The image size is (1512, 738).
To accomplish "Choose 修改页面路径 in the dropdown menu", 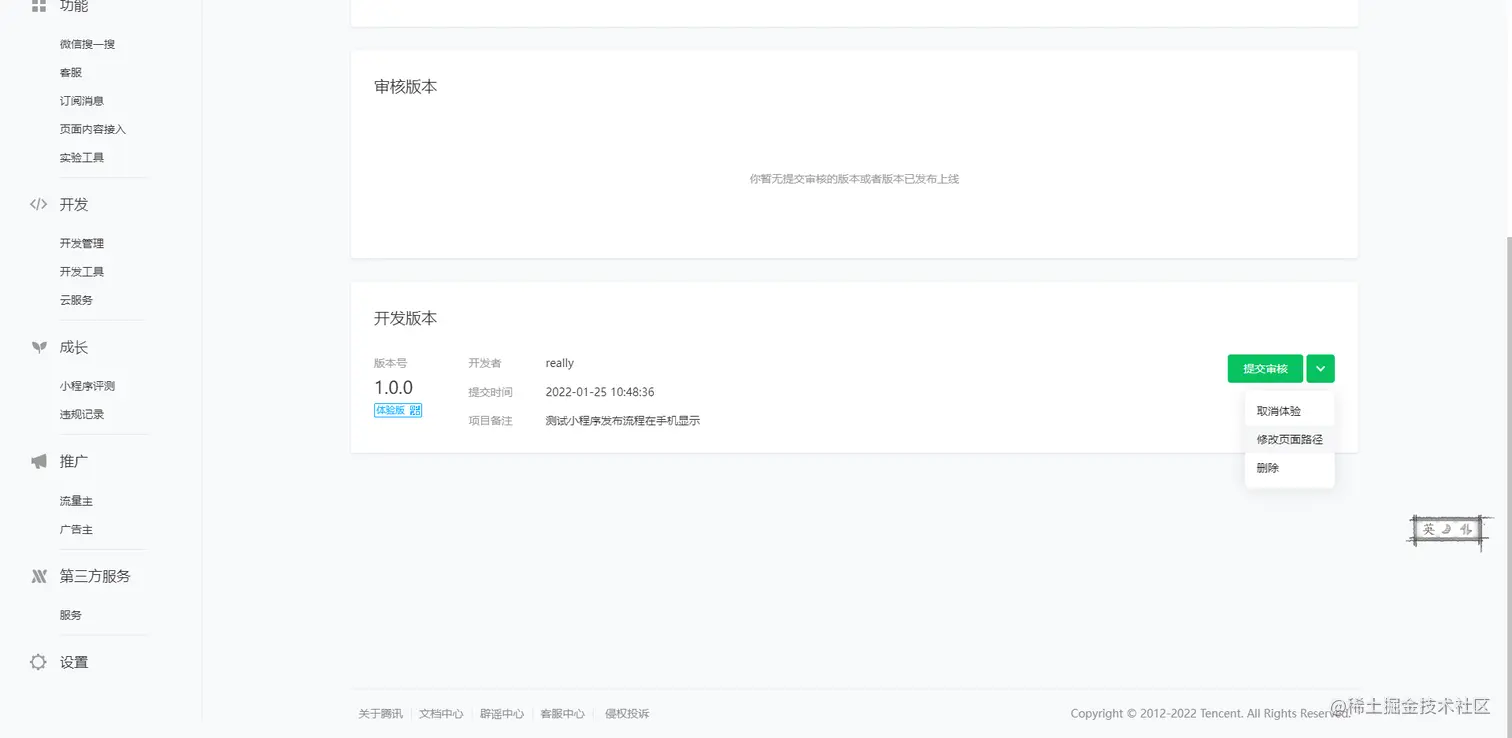I will (x=1289, y=439).
